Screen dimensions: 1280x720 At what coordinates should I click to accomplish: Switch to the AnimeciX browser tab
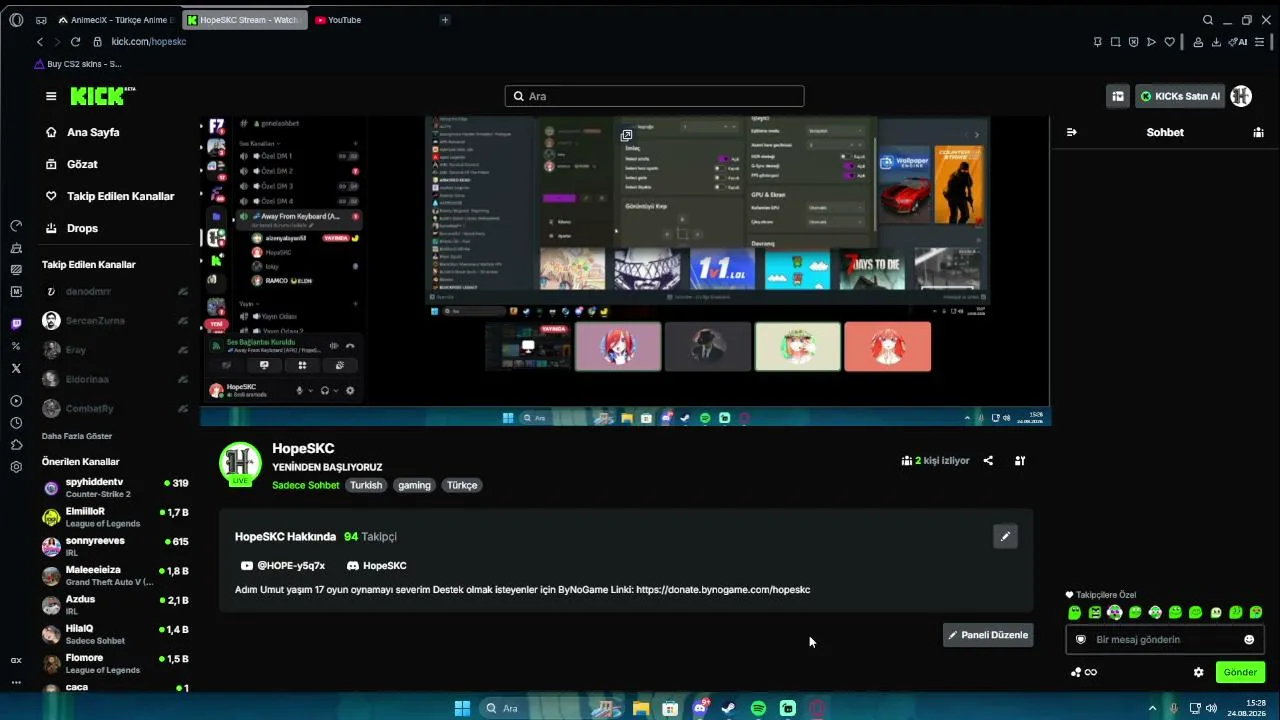[115, 20]
